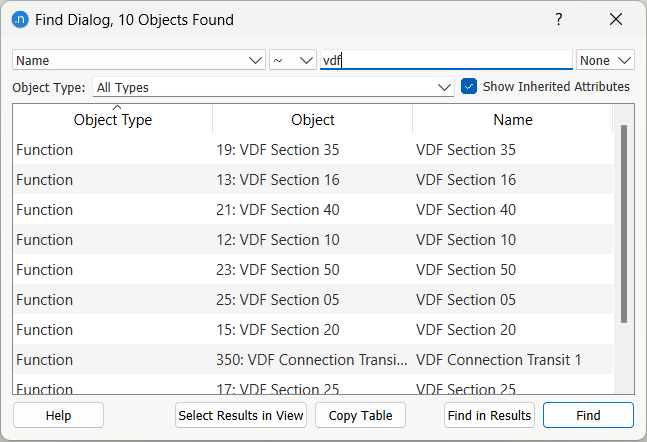This screenshot has width=647, height=442.
Task: Toggle Show Inherited Attributes checkbox
Action: pyautogui.click(x=469, y=87)
